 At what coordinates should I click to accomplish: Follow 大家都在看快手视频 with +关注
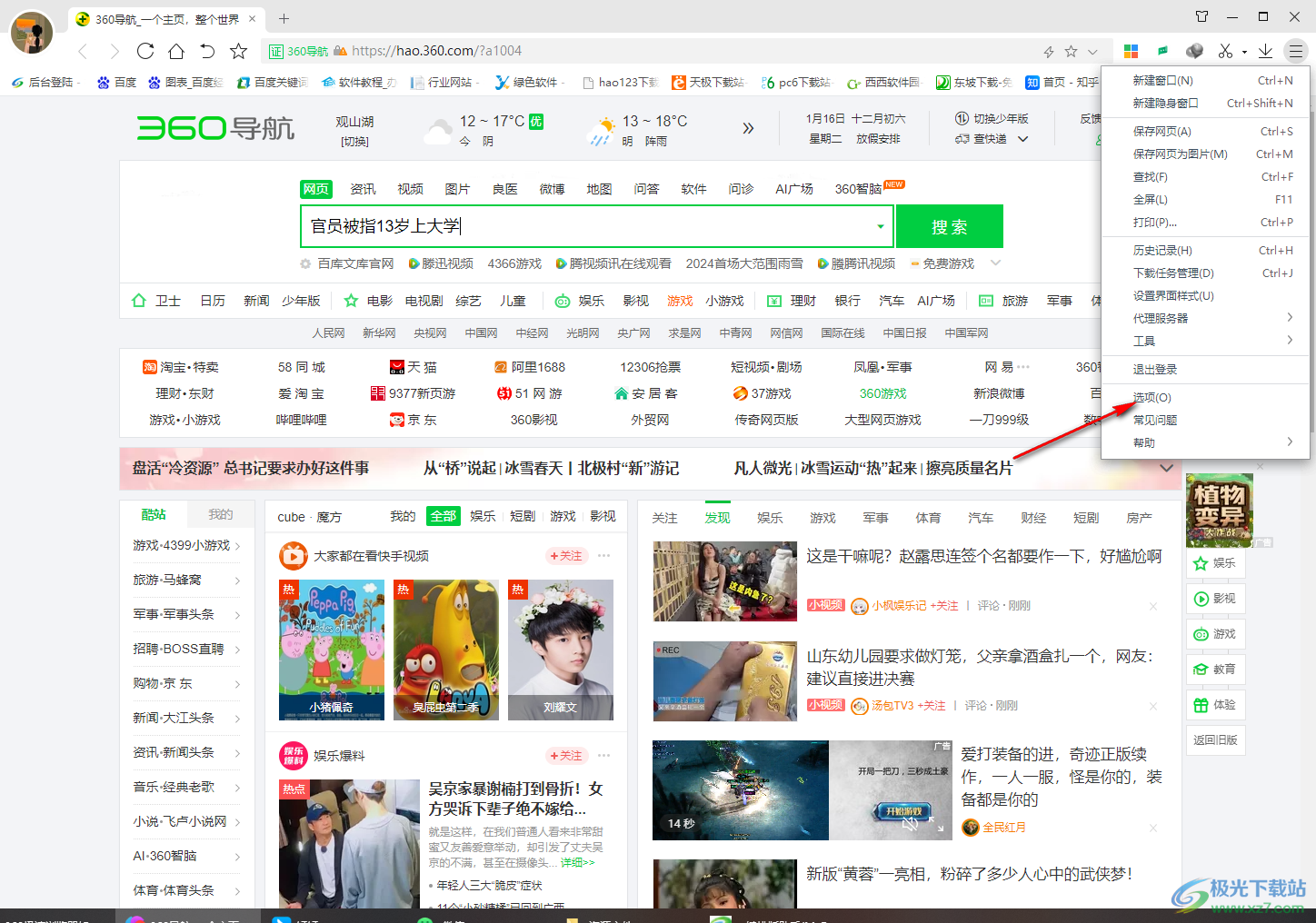(x=566, y=556)
